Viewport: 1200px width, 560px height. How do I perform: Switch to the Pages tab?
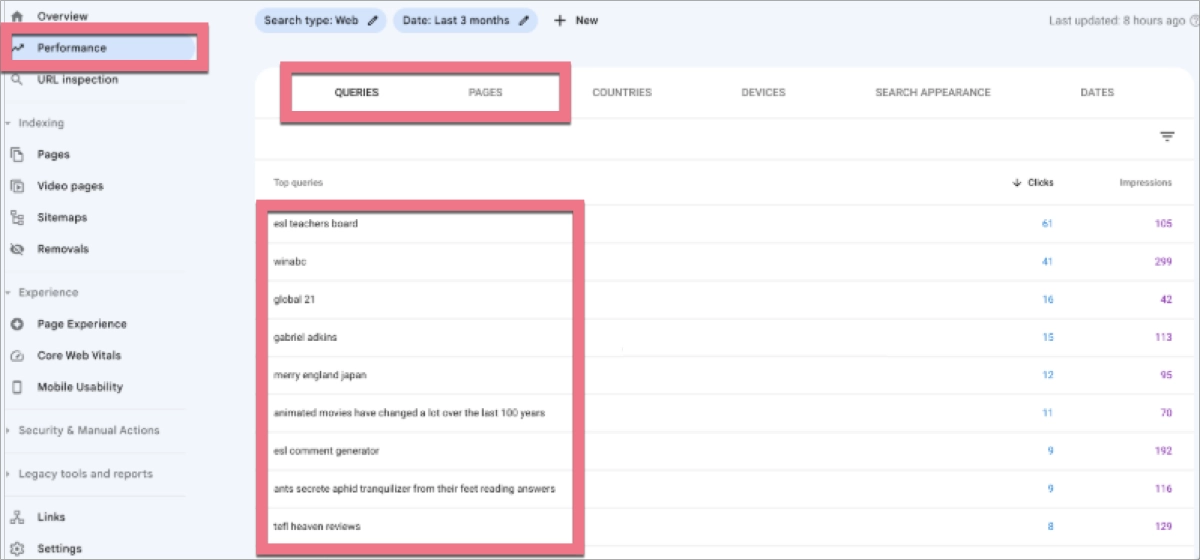point(485,92)
